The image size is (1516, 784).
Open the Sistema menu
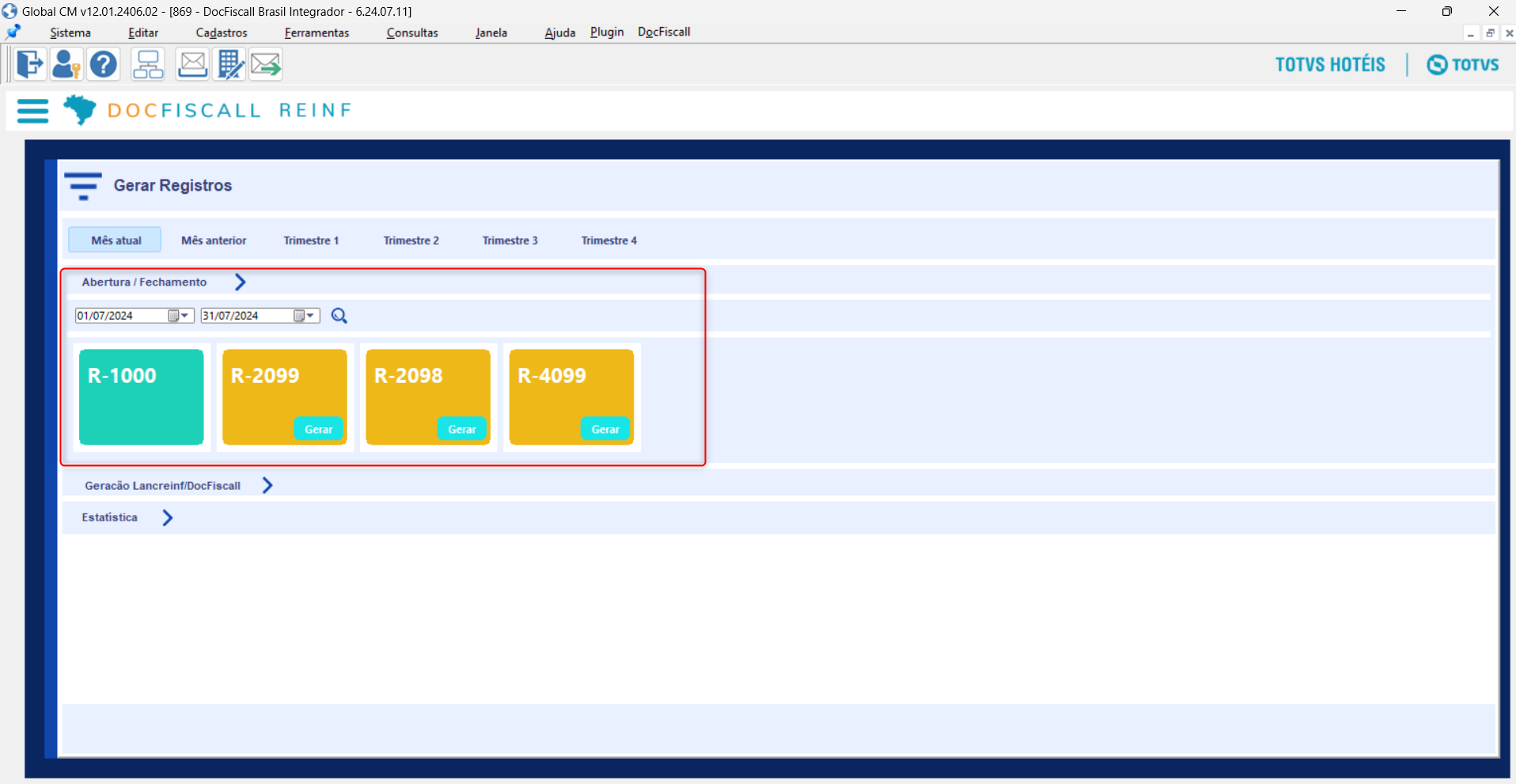70,32
